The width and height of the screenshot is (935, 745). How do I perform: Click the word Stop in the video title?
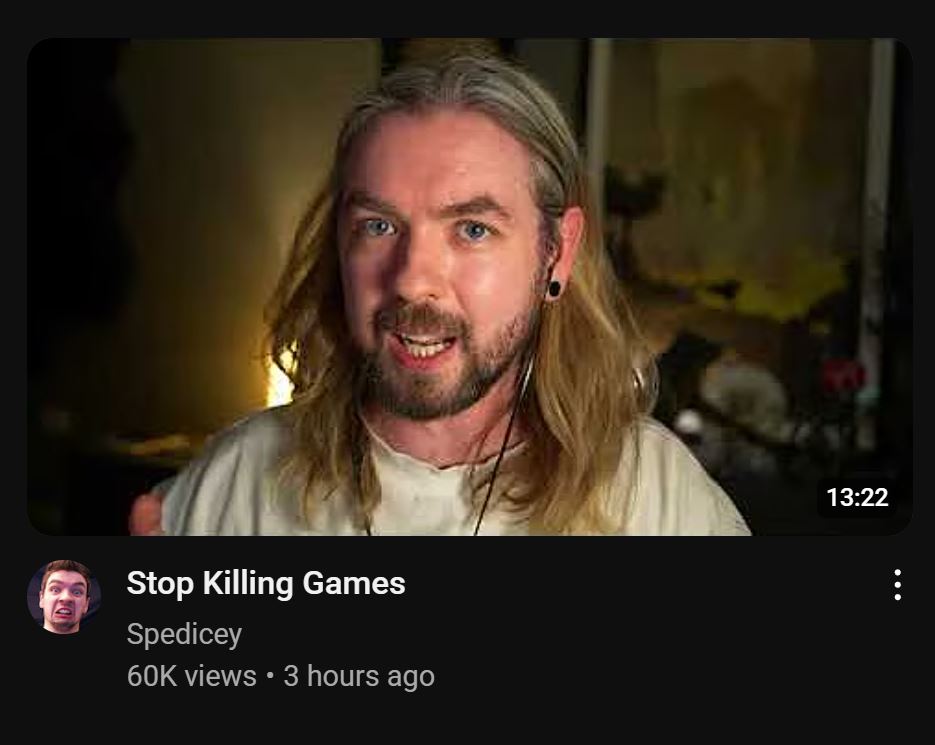[x=160, y=583]
